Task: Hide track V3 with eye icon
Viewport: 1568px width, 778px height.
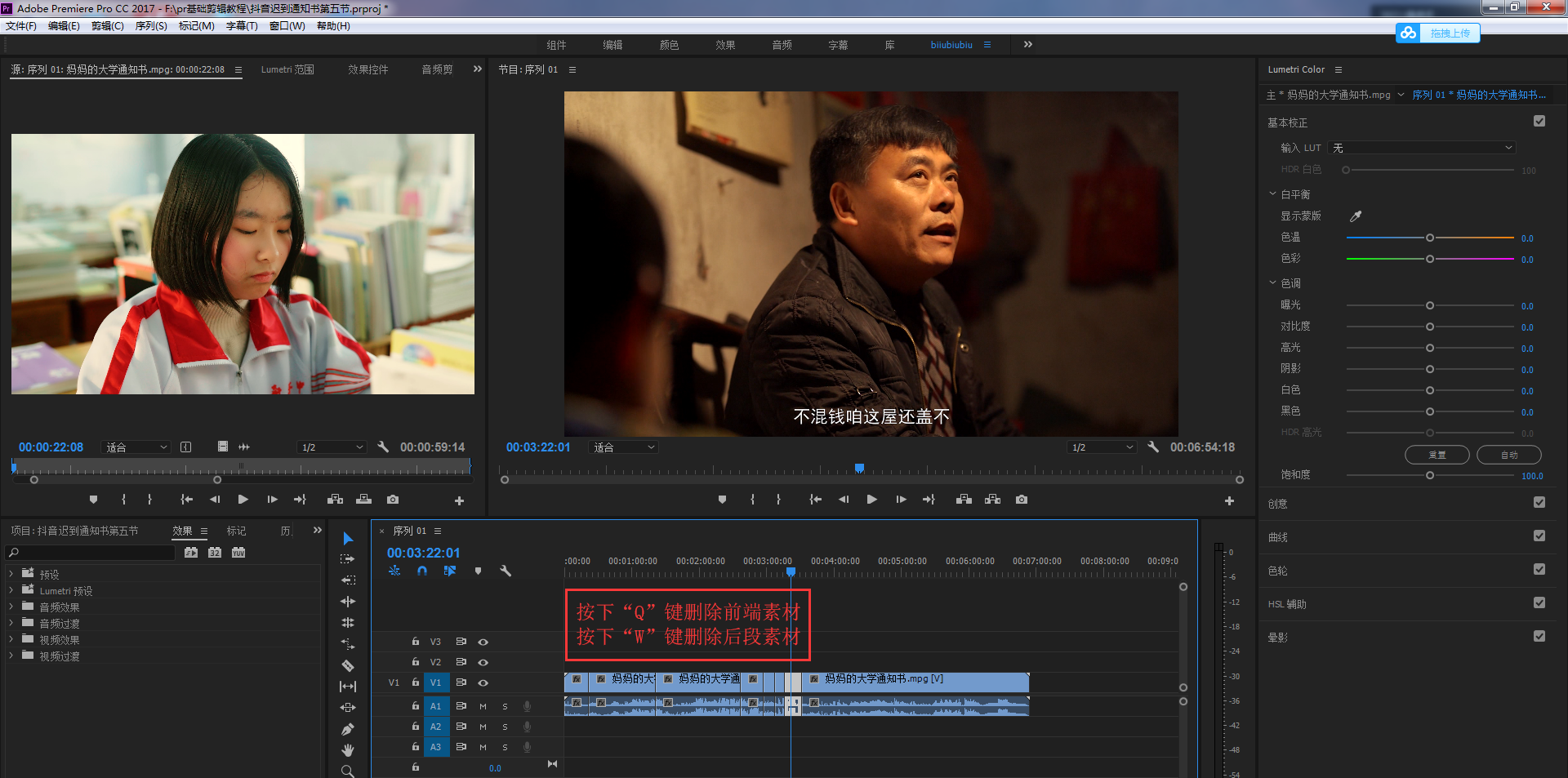Action: [x=483, y=642]
